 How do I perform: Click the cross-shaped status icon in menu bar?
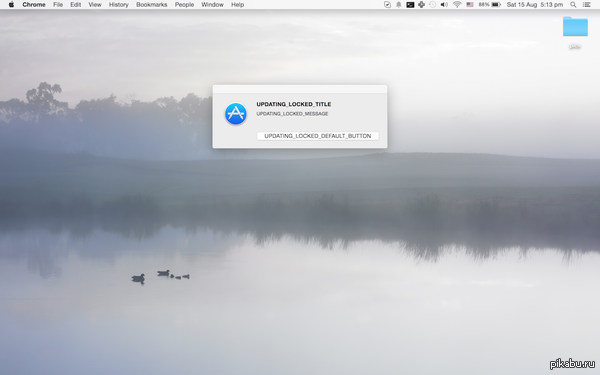pyautogui.click(x=421, y=5)
